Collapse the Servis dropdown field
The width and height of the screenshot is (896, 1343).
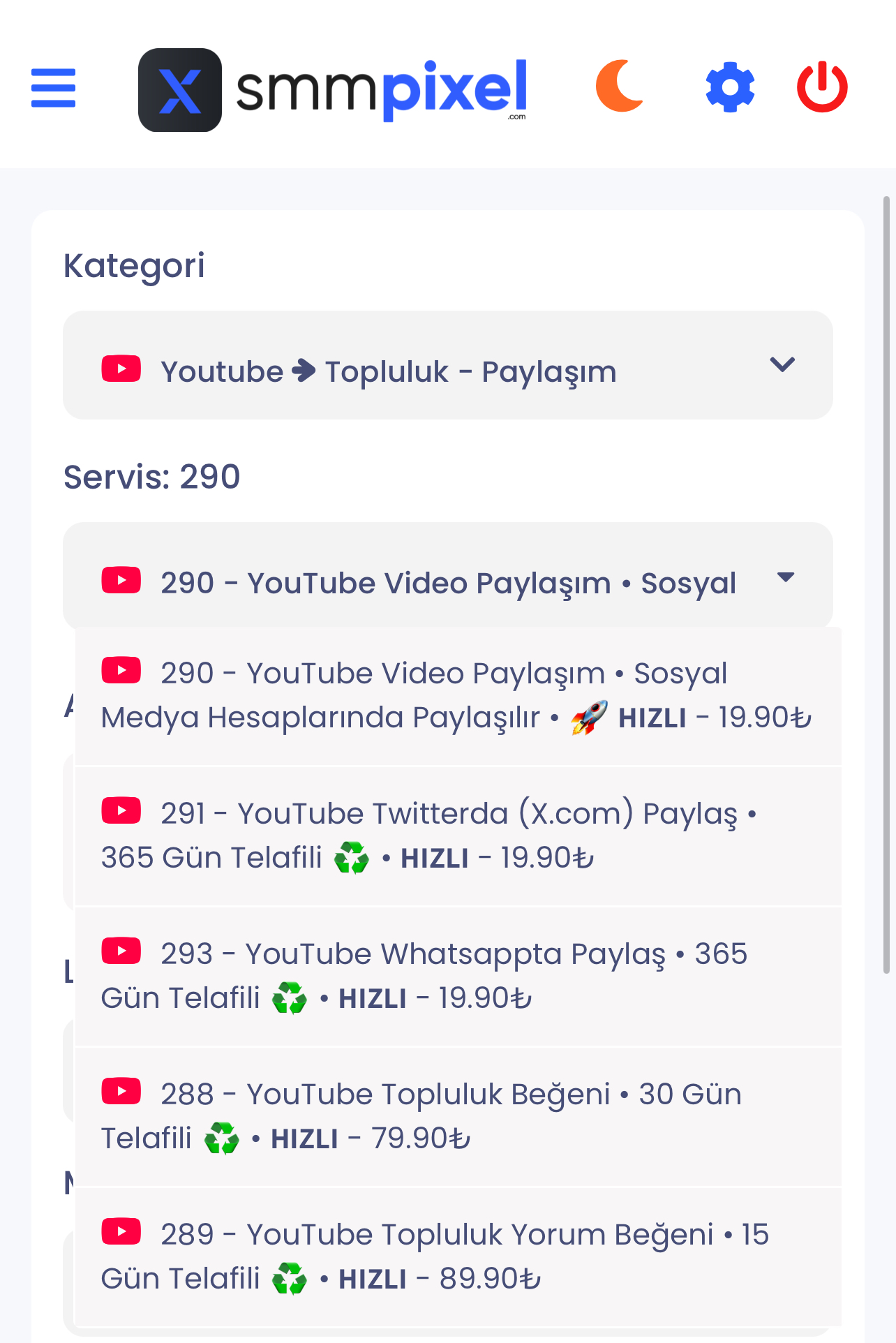pos(448,577)
